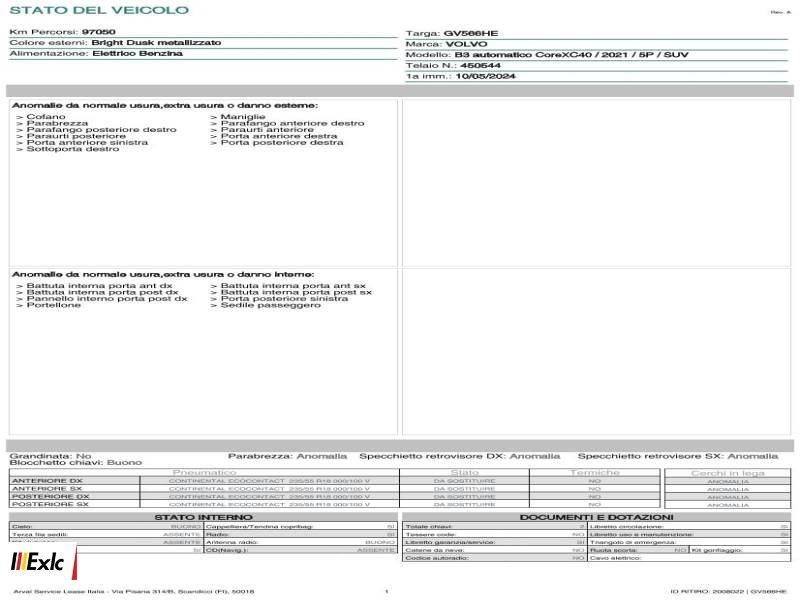
Task: Click 'Grandinata: No' status
Action: tap(51, 456)
